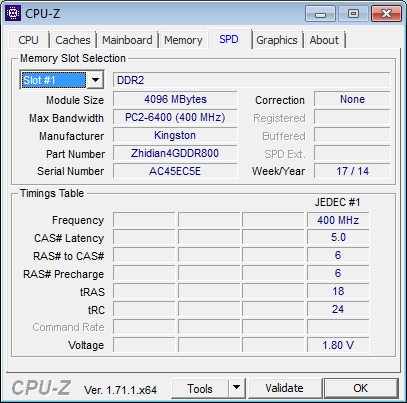Switch to the CPU tab

pos(29,40)
